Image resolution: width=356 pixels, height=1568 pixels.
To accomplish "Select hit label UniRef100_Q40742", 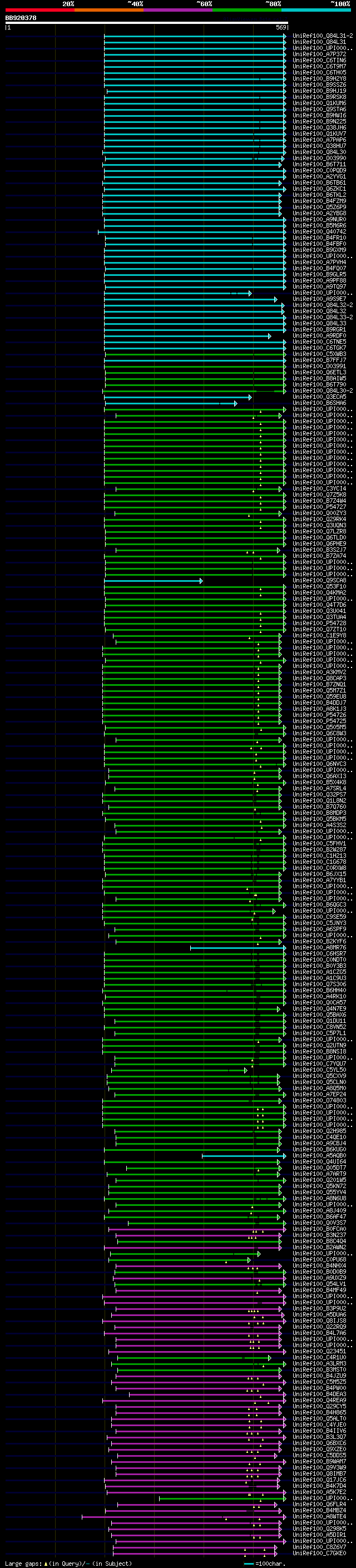I will pos(319,232).
